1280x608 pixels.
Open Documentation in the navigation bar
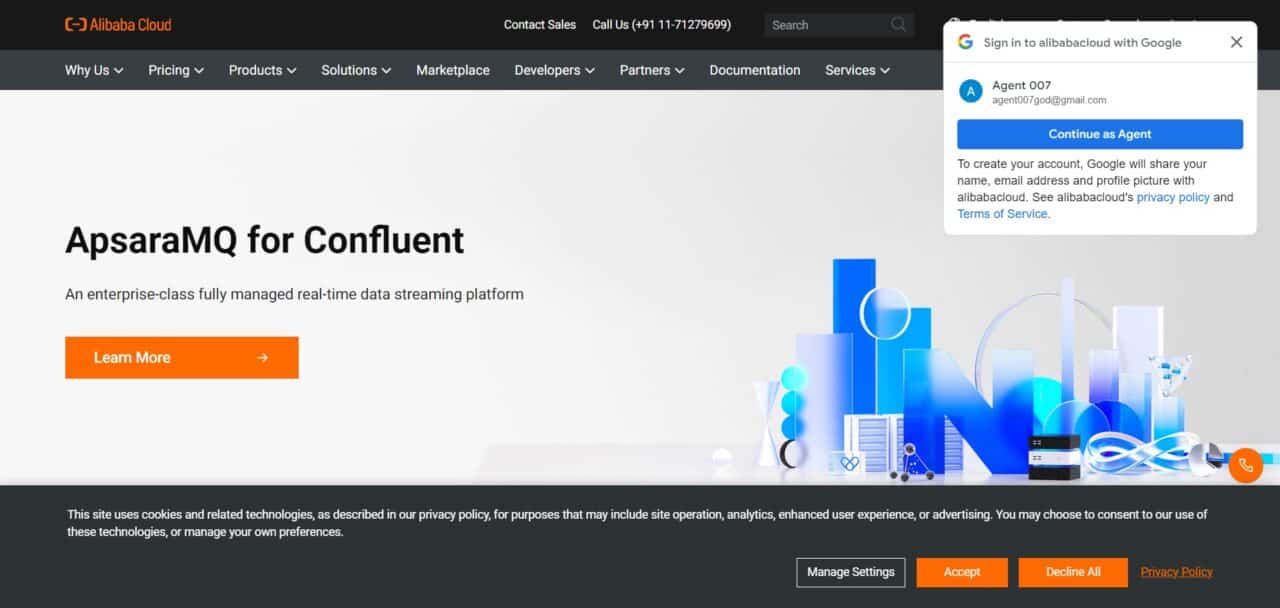pos(755,70)
